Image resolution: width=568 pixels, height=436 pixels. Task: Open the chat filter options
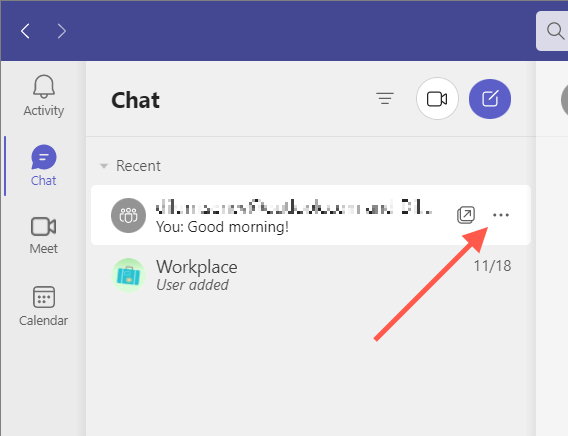385,98
